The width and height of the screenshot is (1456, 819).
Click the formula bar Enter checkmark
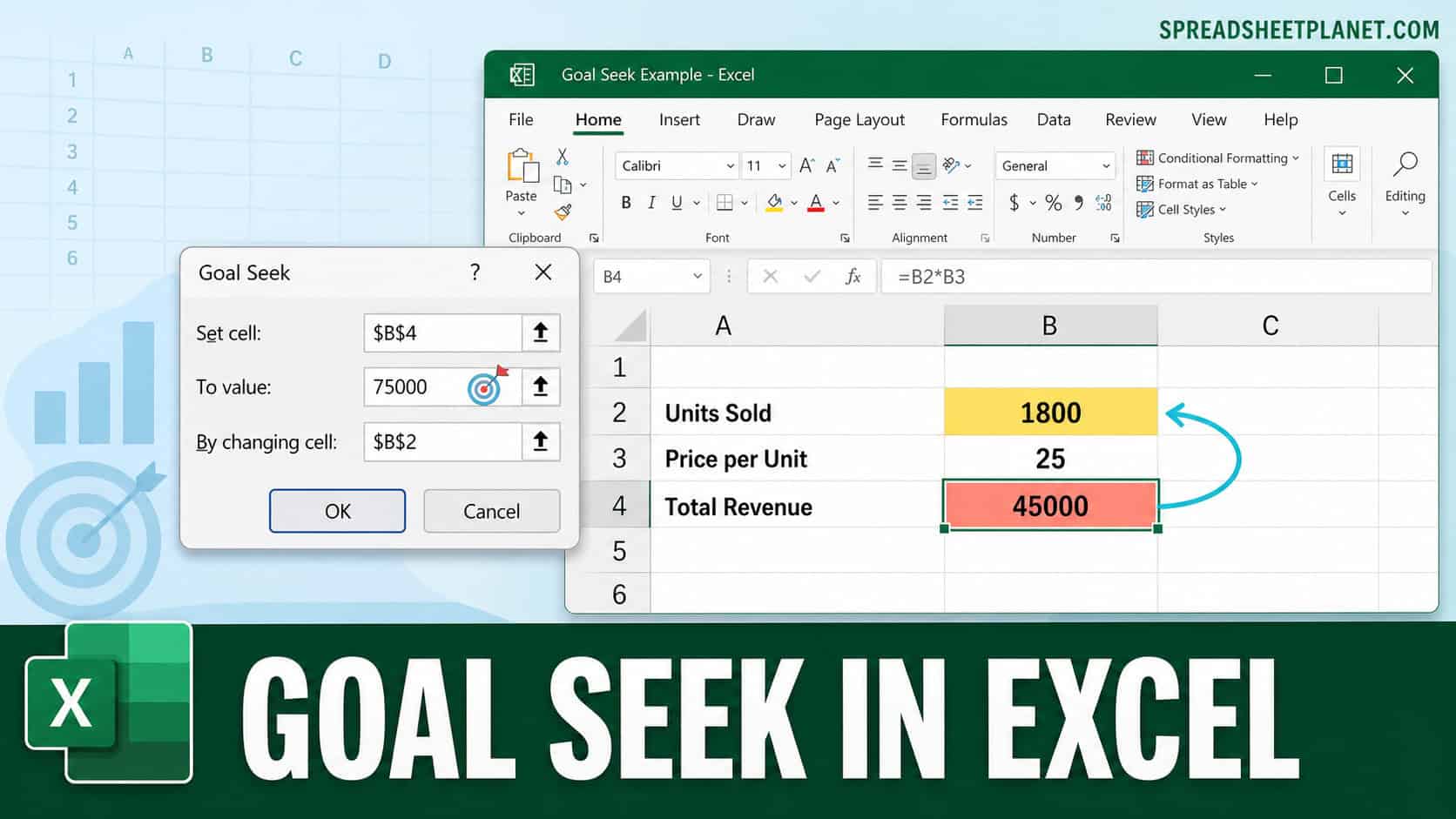tap(812, 277)
